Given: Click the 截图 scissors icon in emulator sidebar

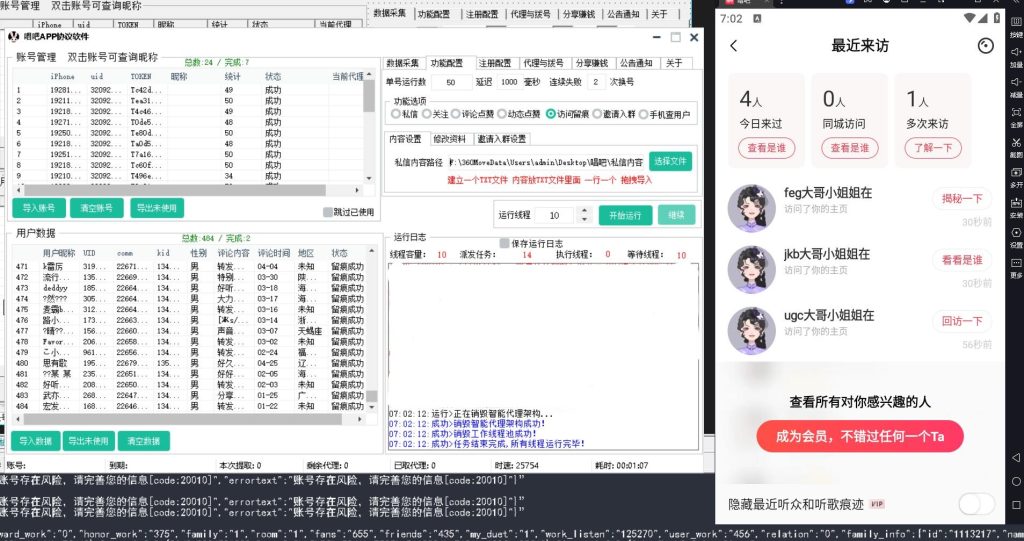Looking at the screenshot, I should [1015, 143].
